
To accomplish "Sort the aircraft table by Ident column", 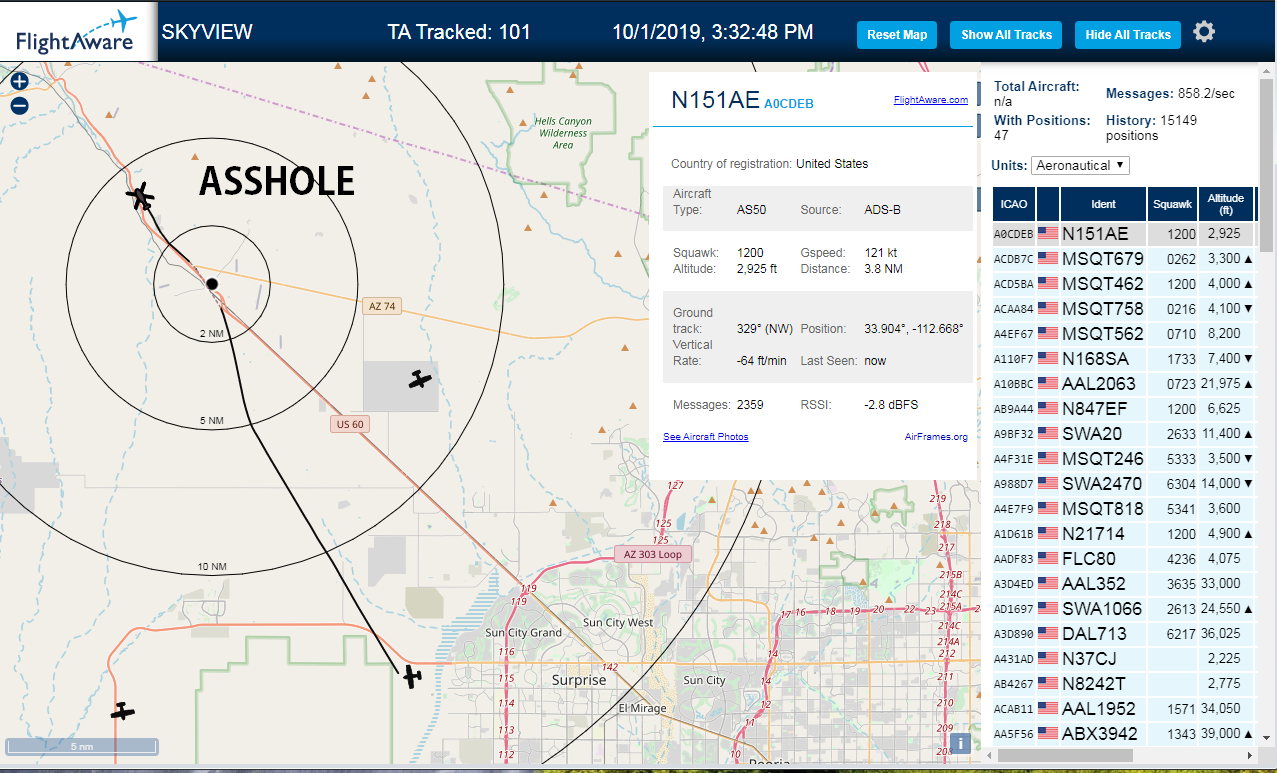I will [1103, 204].
